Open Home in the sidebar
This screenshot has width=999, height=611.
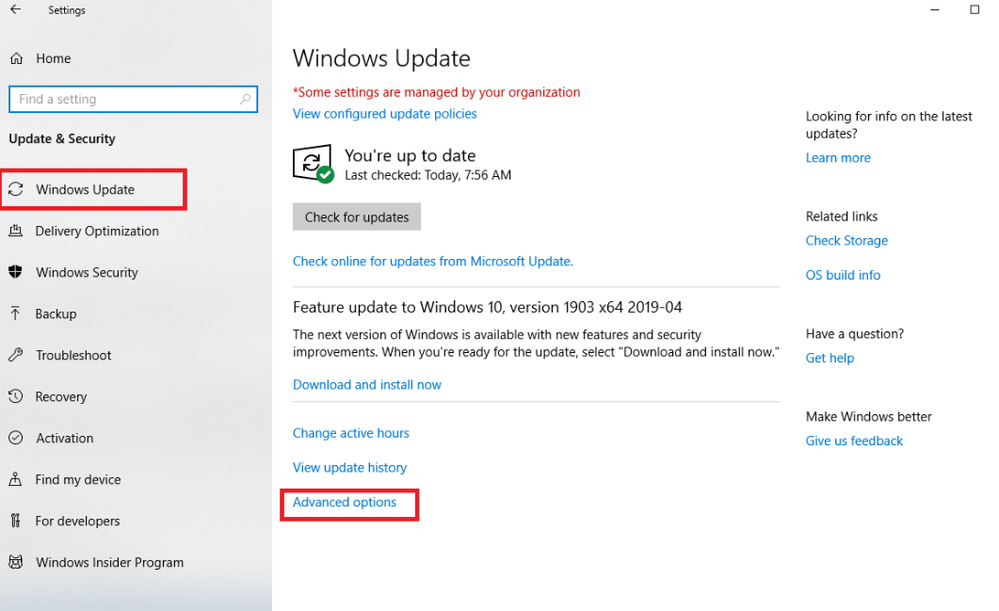pos(54,59)
